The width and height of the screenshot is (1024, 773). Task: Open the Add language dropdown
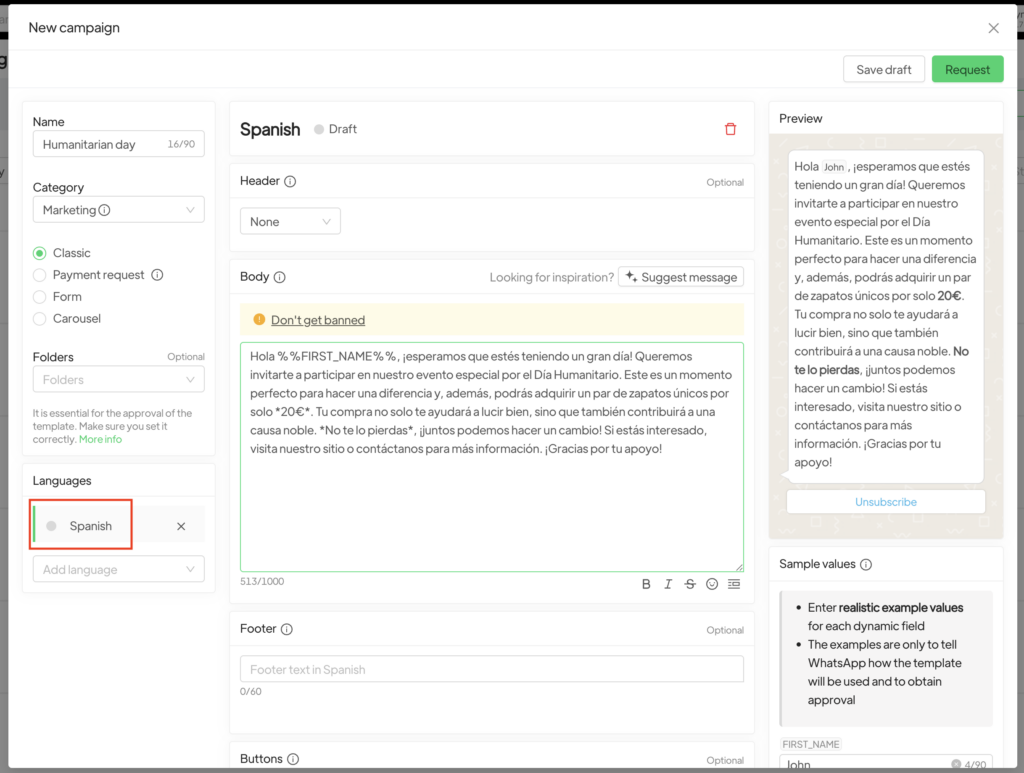point(118,570)
